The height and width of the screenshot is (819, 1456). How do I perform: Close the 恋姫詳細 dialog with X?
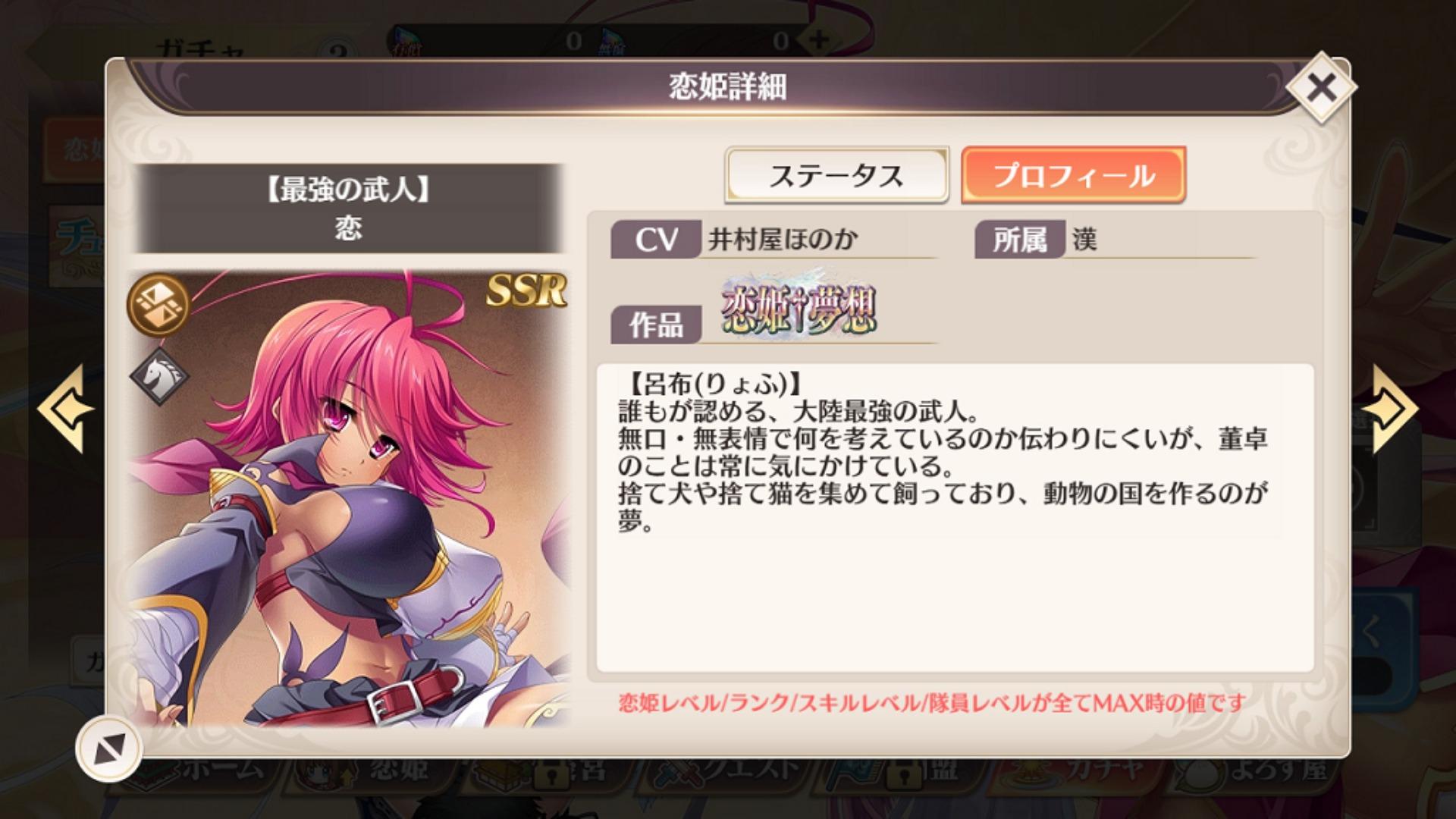click(x=1321, y=89)
